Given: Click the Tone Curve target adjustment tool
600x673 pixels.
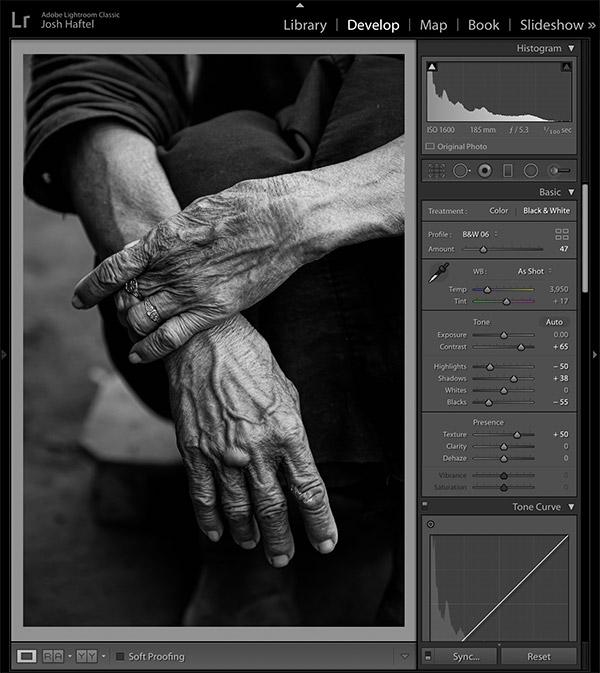Looking at the screenshot, I should click(x=430, y=524).
